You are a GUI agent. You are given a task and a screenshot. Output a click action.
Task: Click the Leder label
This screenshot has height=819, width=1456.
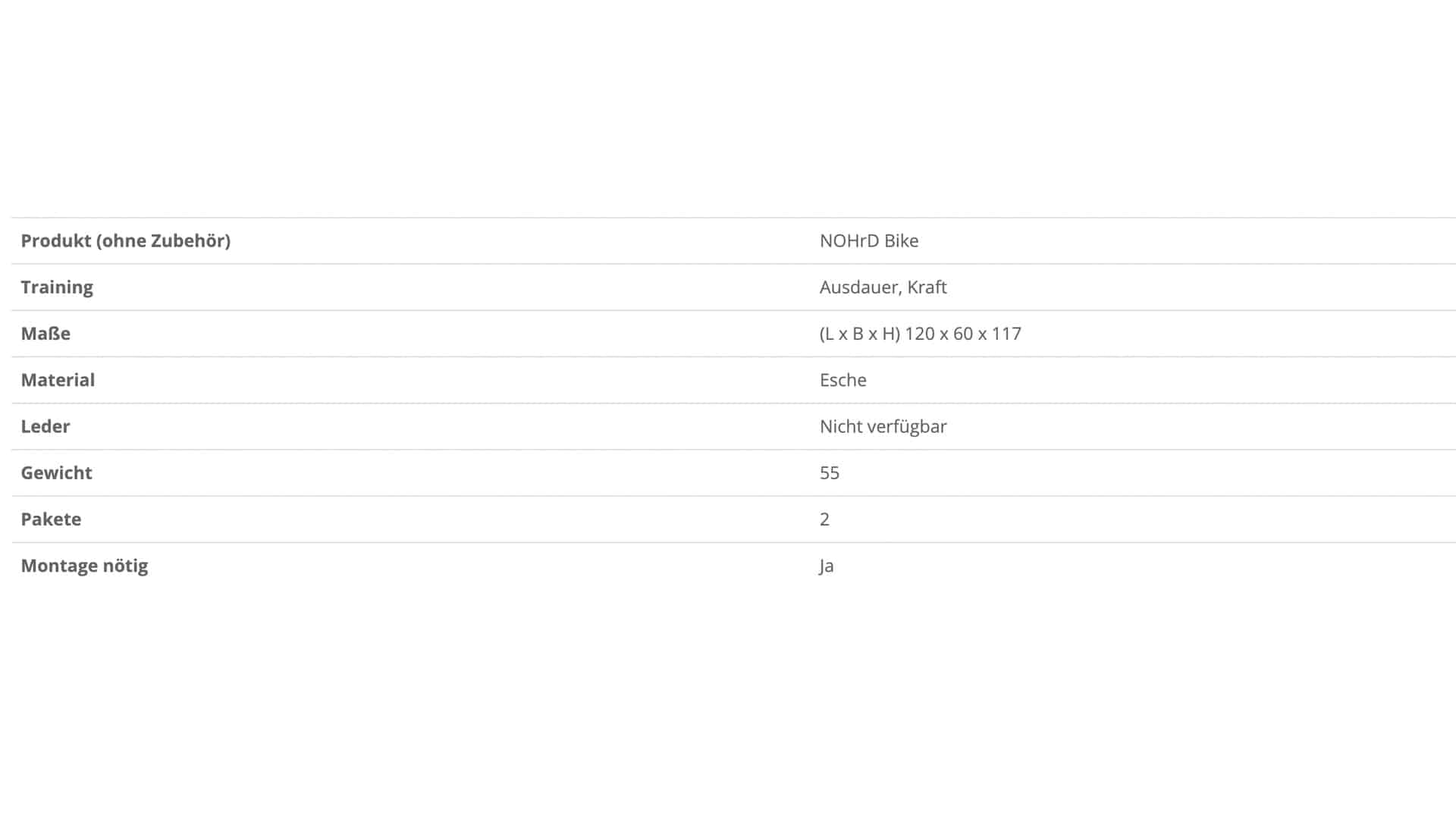(x=45, y=426)
